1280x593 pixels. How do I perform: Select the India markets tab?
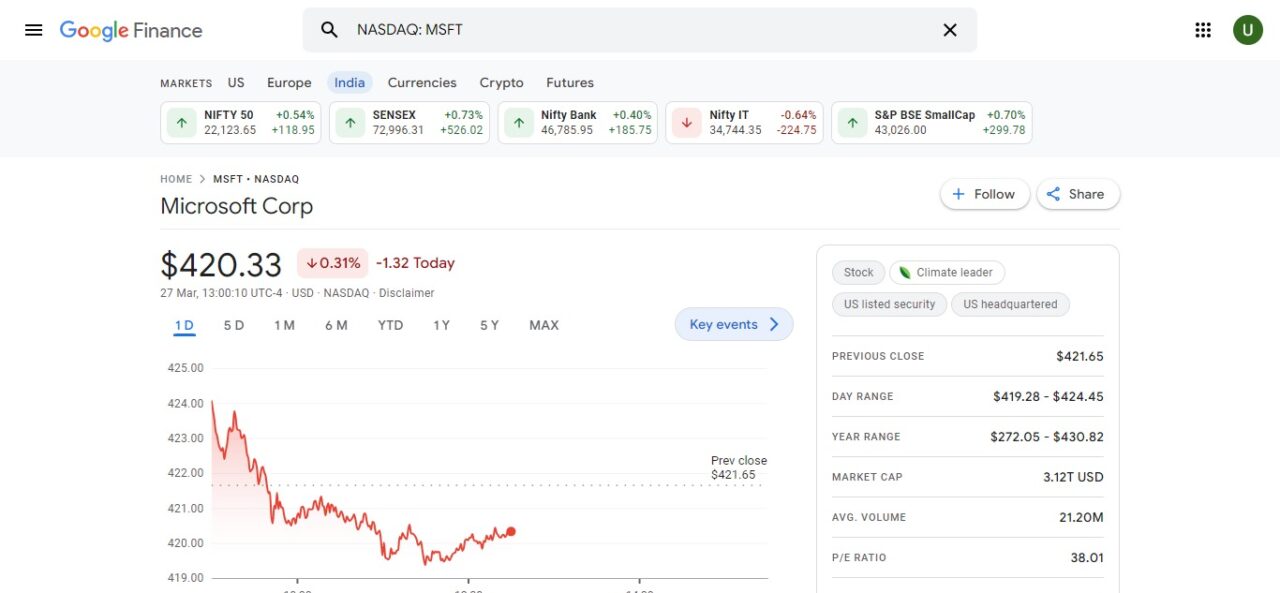point(349,83)
